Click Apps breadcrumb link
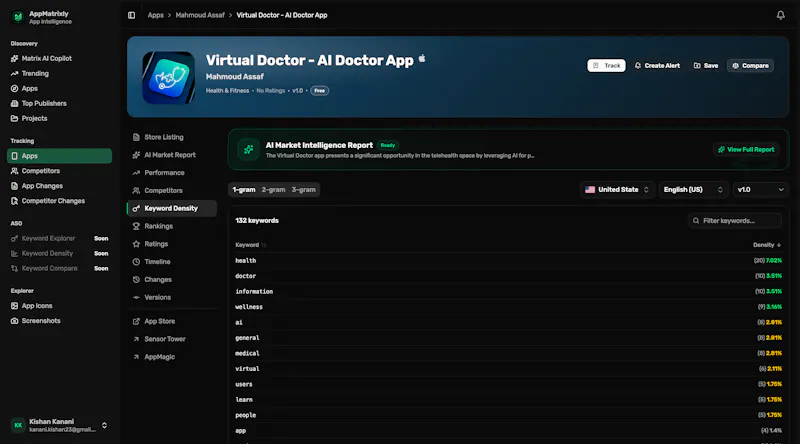Viewport: 800px width, 444px height. (x=156, y=15)
